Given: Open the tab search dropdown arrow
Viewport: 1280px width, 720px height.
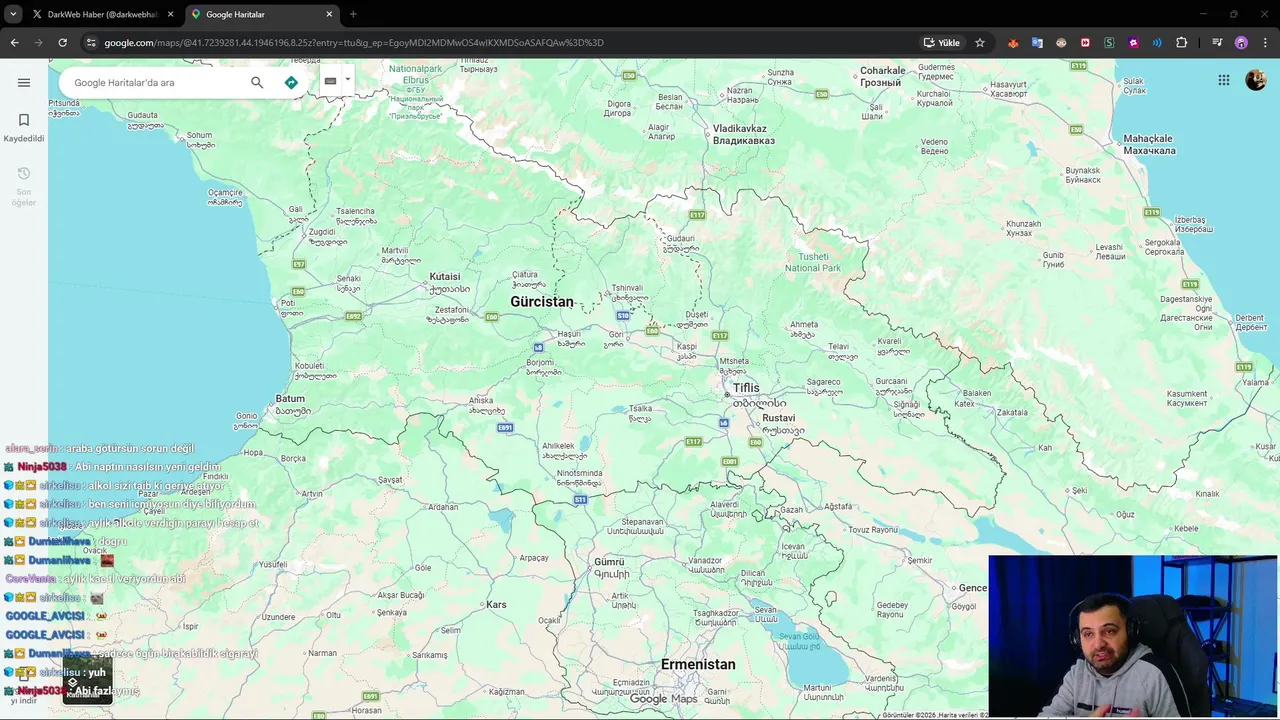Looking at the screenshot, I should (x=13, y=14).
